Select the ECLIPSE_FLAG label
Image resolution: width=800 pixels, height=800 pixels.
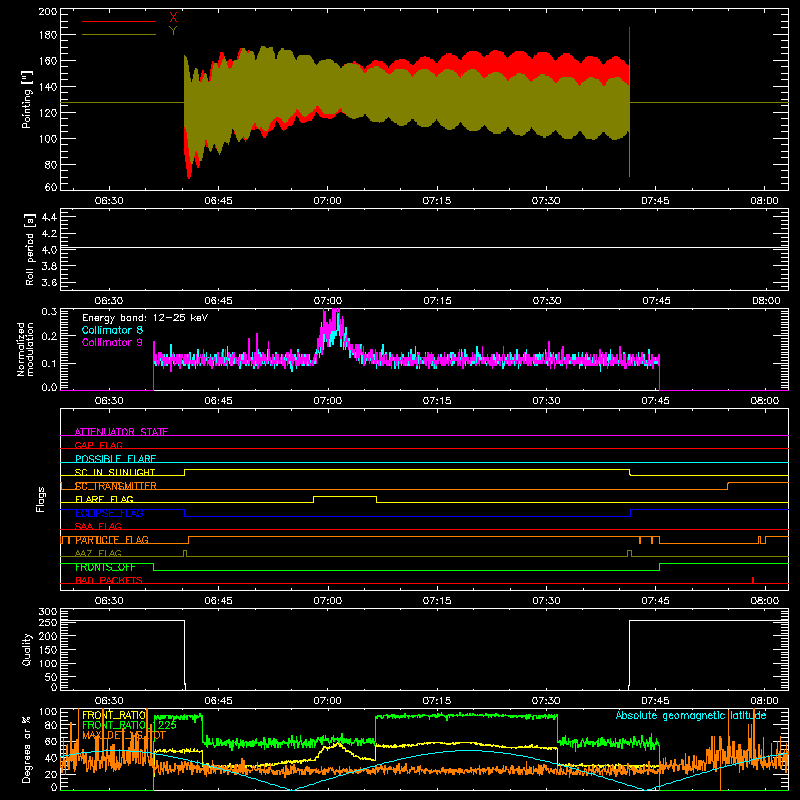coord(109,513)
